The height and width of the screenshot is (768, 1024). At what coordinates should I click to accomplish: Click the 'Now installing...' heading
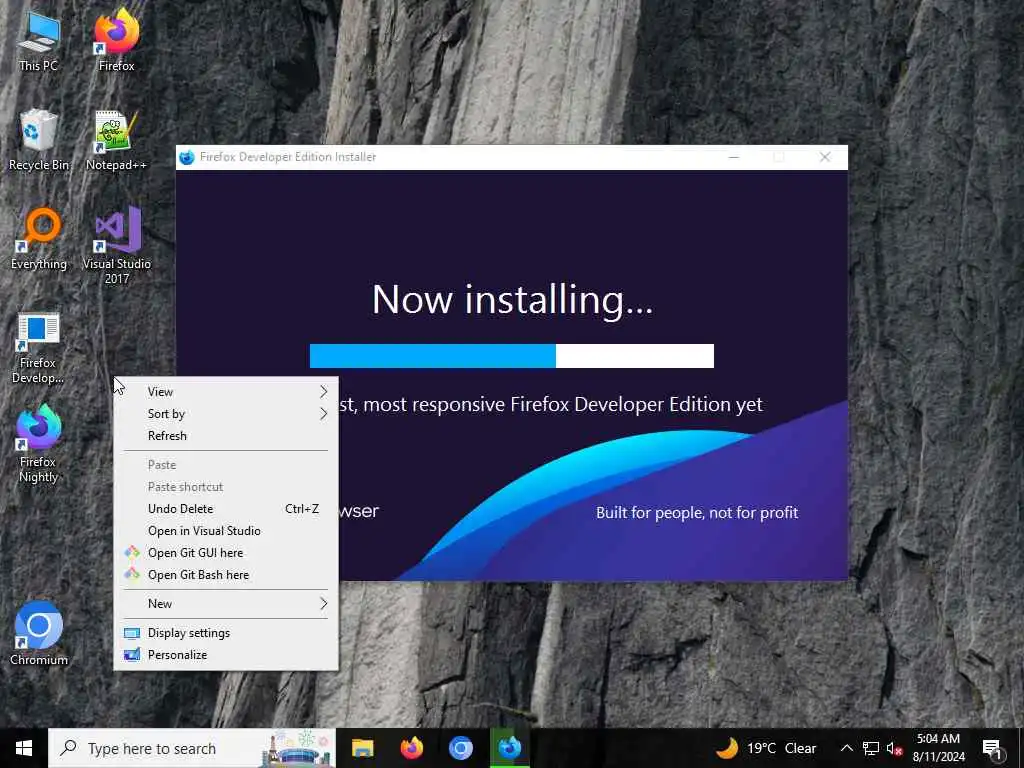(x=512, y=300)
